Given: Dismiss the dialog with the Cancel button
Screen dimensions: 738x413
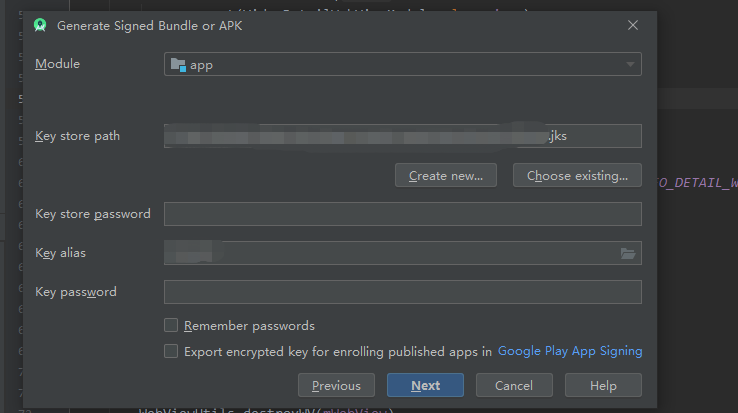Looking at the screenshot, I should point(514,385).
